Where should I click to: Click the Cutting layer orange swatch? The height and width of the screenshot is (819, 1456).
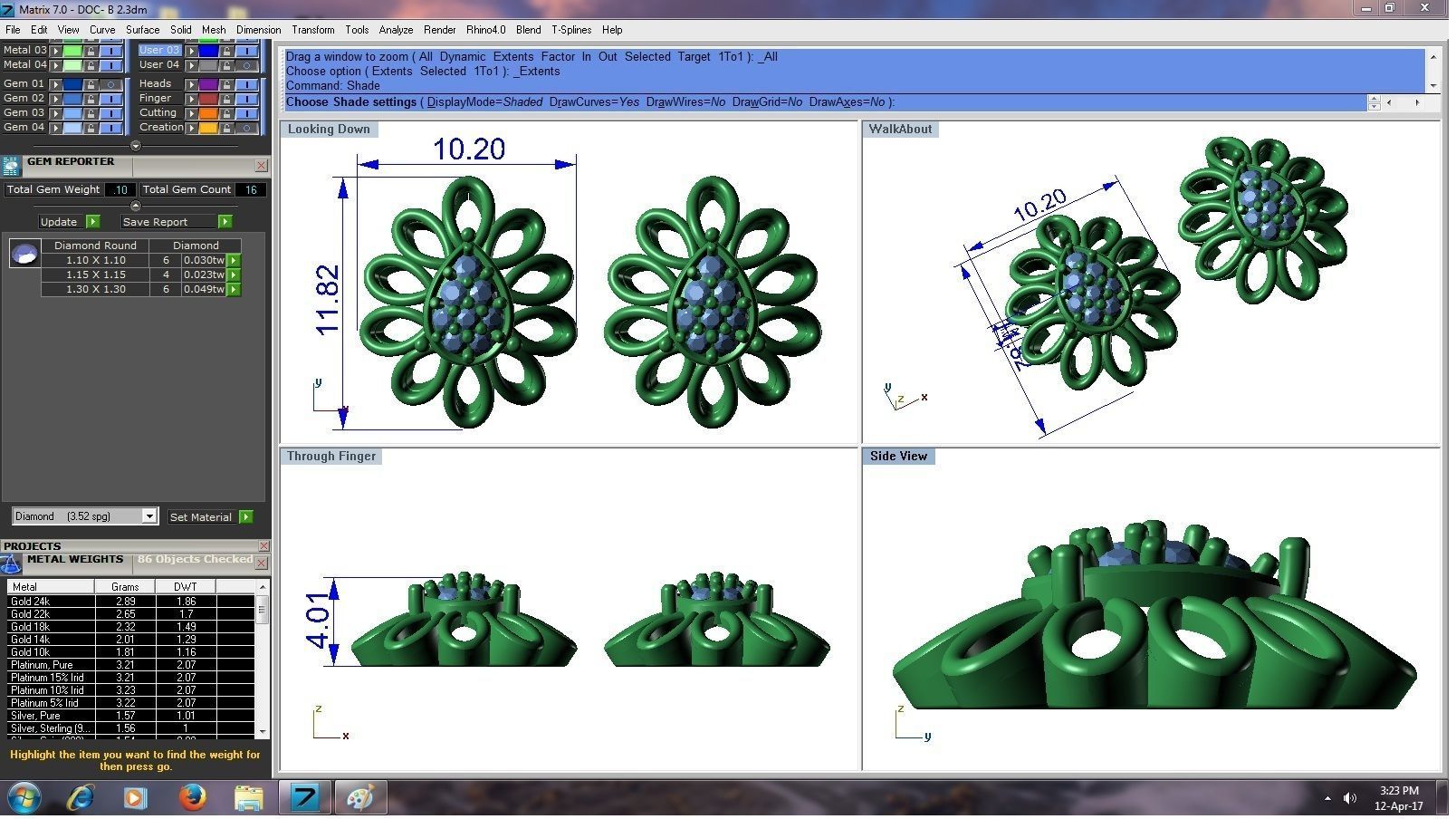point(209,113)
